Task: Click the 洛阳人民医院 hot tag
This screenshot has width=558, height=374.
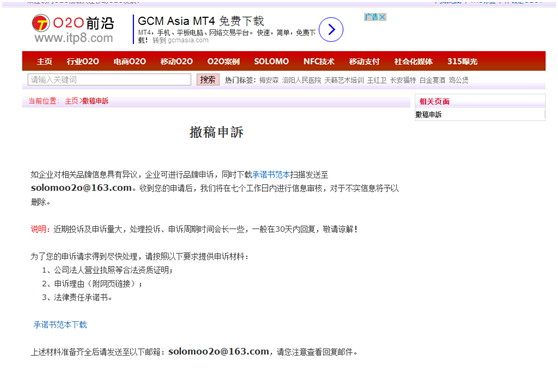Action: [301, 80]
